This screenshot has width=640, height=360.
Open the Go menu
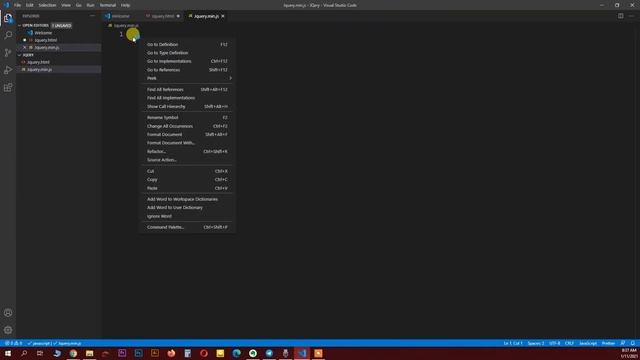point(78,5)
